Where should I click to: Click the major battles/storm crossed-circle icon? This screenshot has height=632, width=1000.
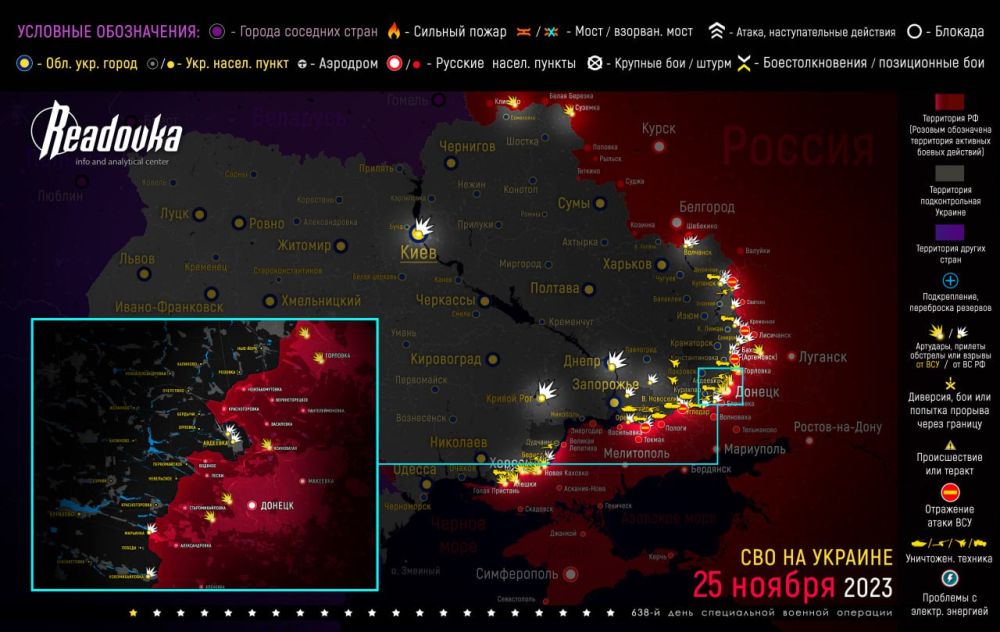(596, 64)
